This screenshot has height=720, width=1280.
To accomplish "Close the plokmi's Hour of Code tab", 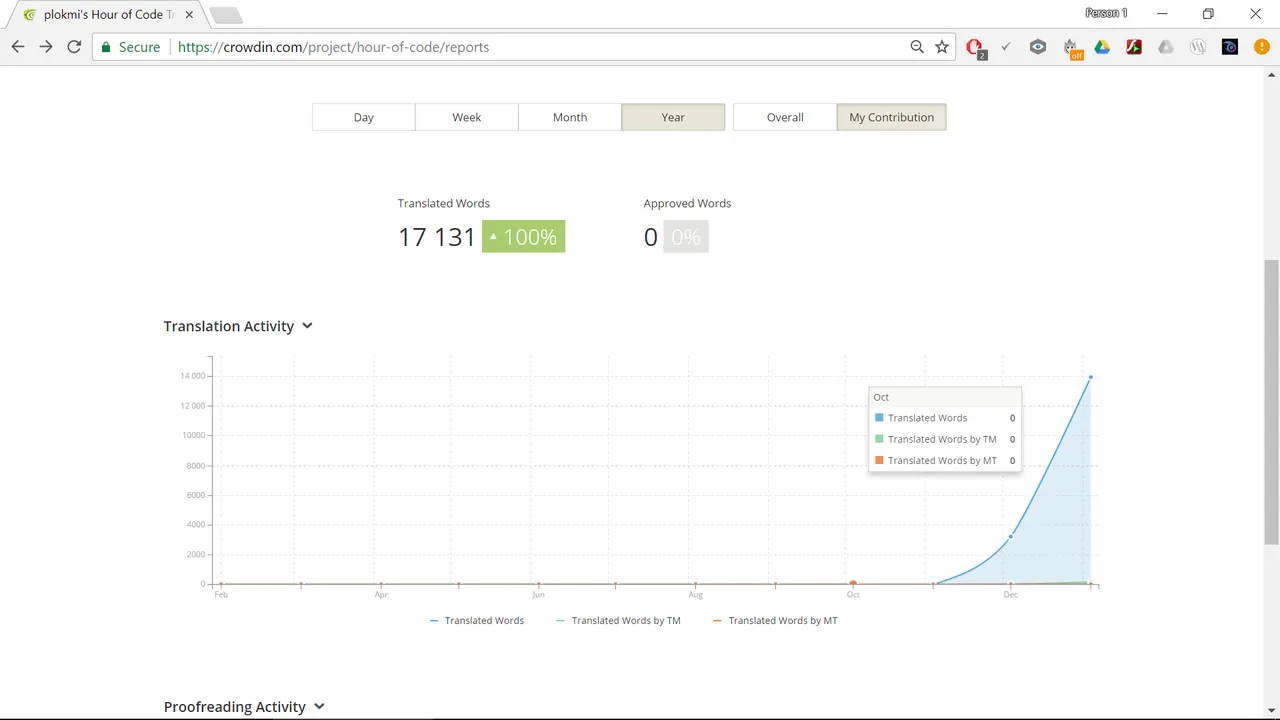I will (x=189, y=15).
